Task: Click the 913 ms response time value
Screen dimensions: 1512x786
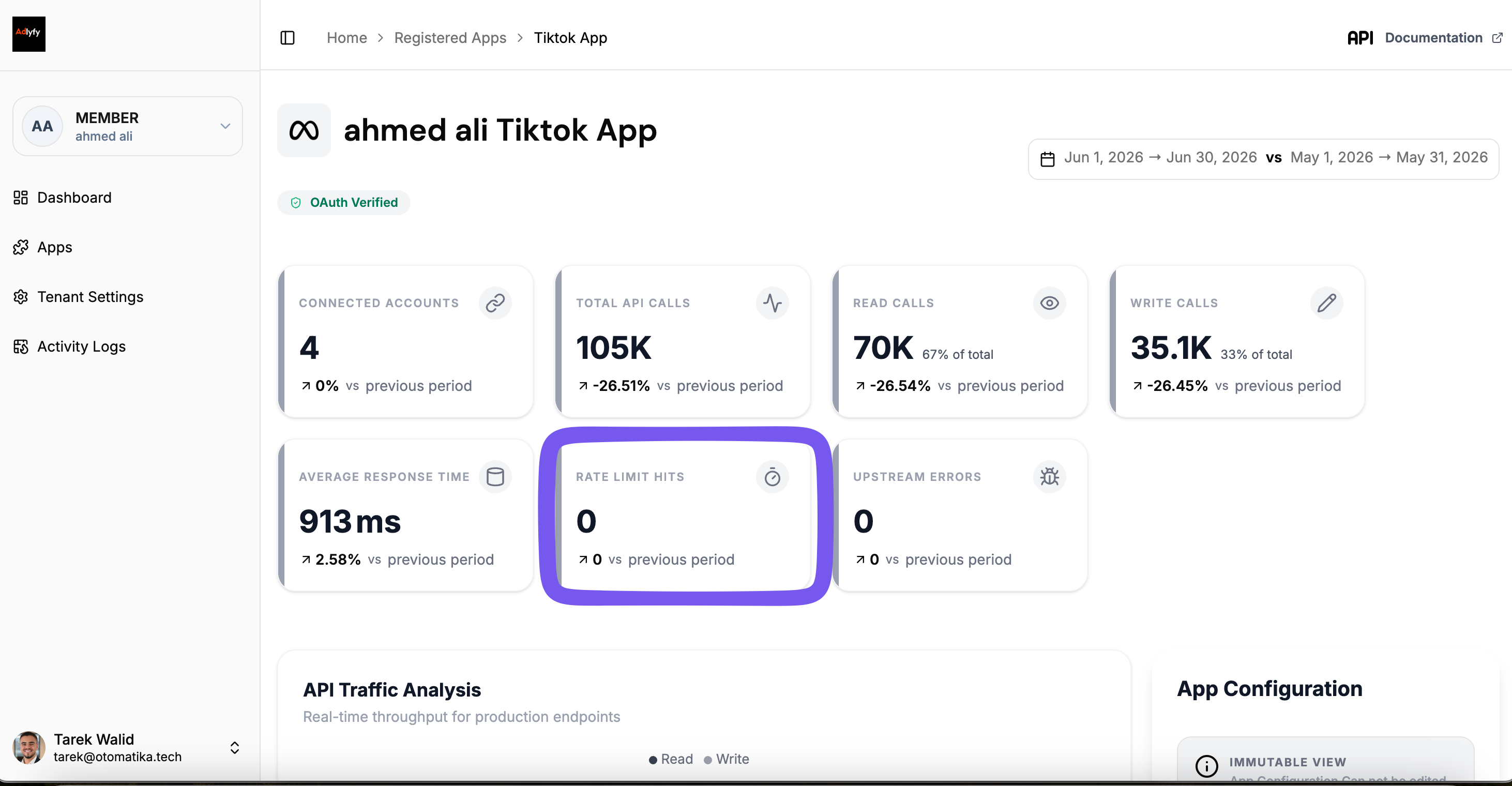Action: point(350,521)
